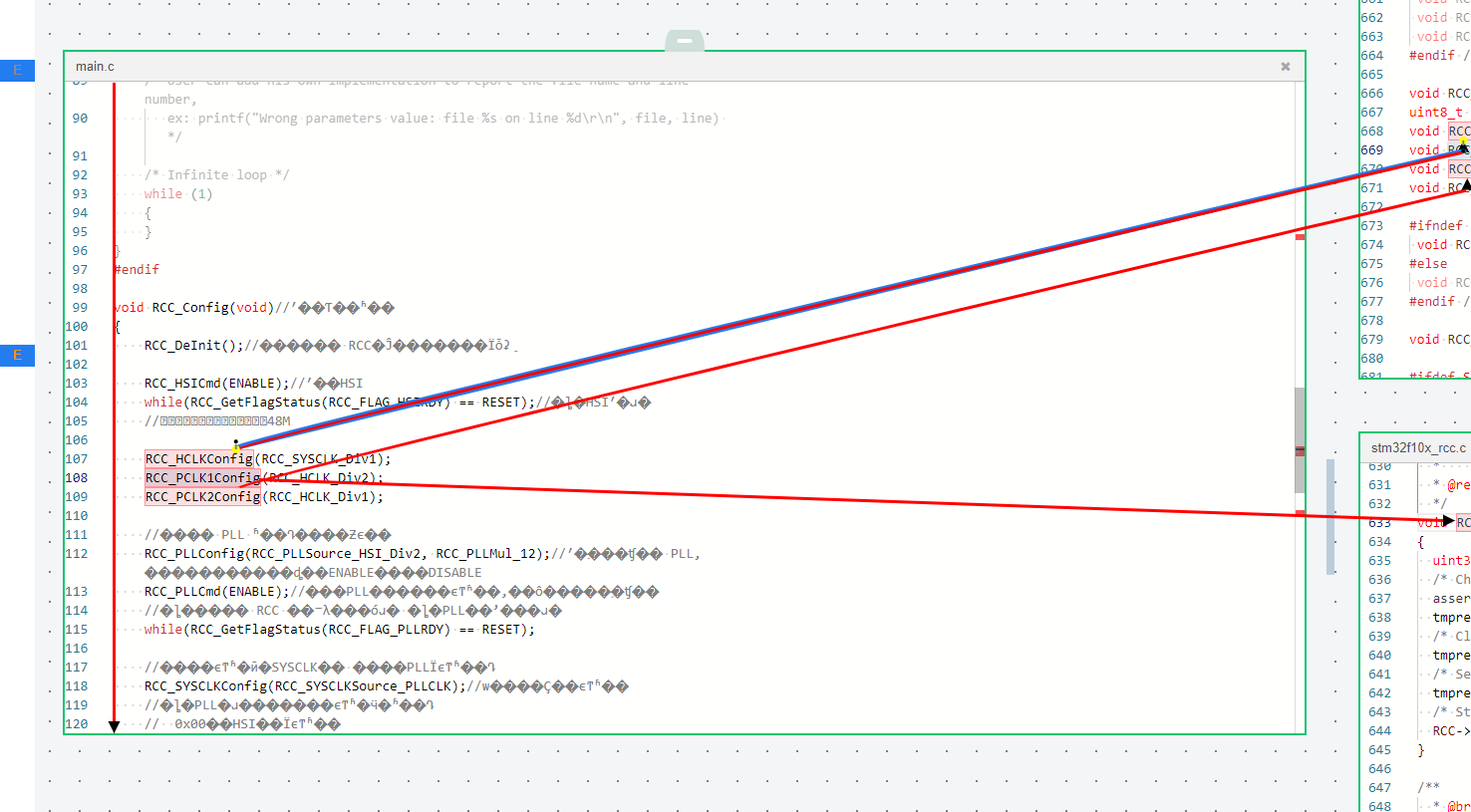Image resolution: width=1471 pixels, height=812 pixels.
Task: Click the yellow connector dot above RCC_HCLKConfig
Action: point(236,448)
